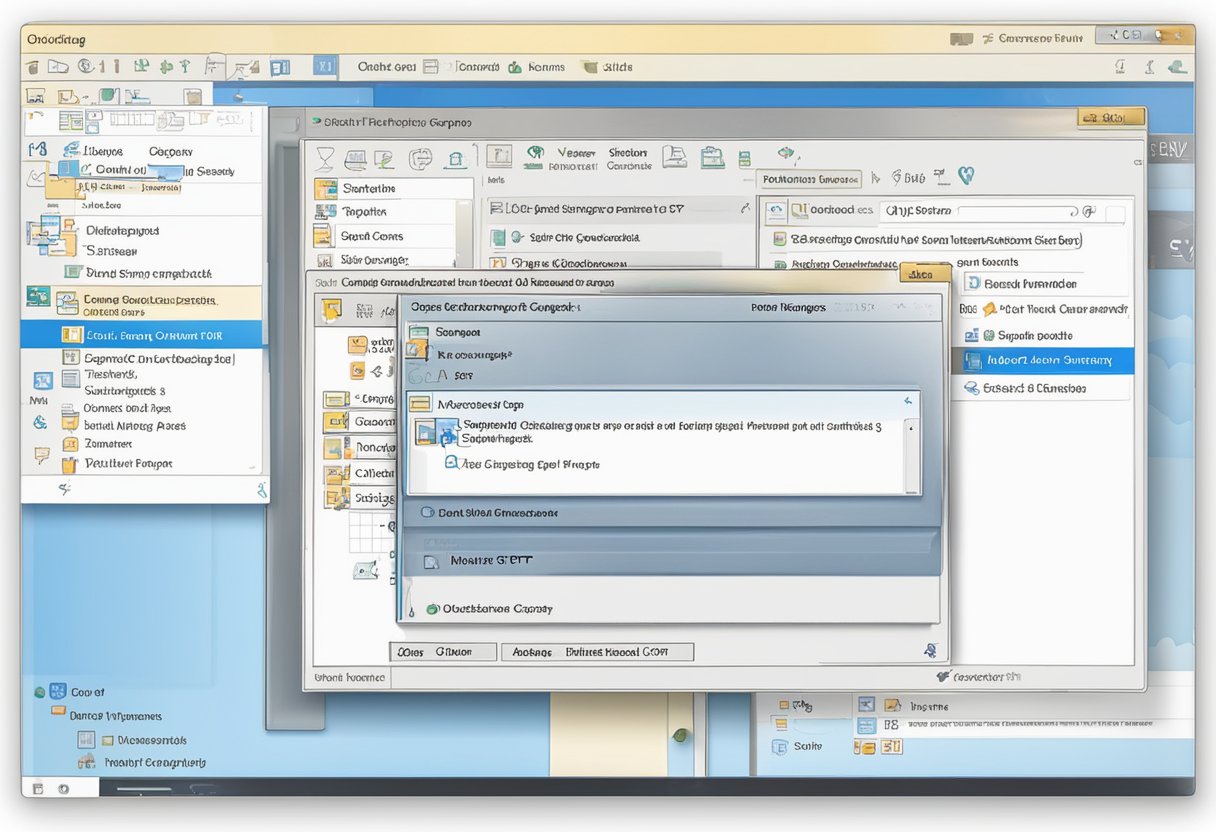Click the yellow note icon in dialog toolbar
The height and width of the screenshot is (832, 1216).
pyautogui.click(x=331, y=311)
